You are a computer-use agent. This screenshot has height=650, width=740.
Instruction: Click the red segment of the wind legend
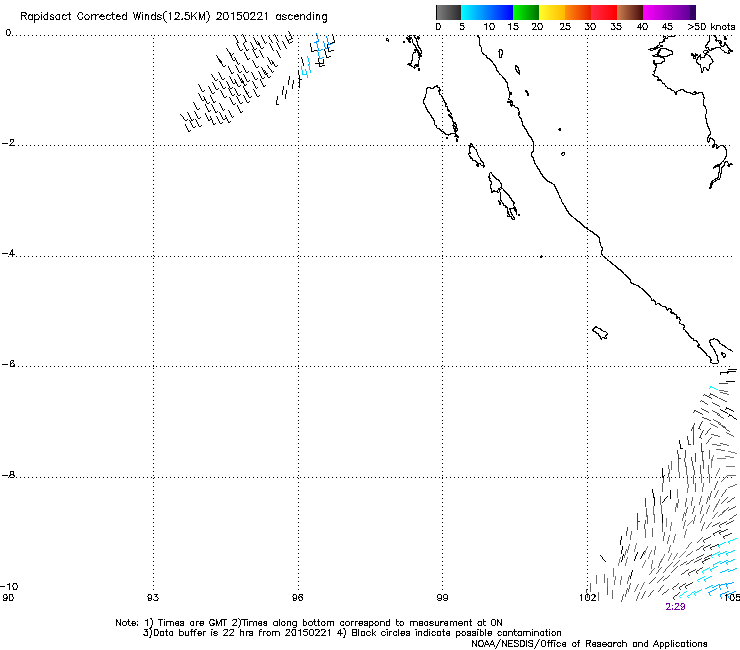coord(604,12)
